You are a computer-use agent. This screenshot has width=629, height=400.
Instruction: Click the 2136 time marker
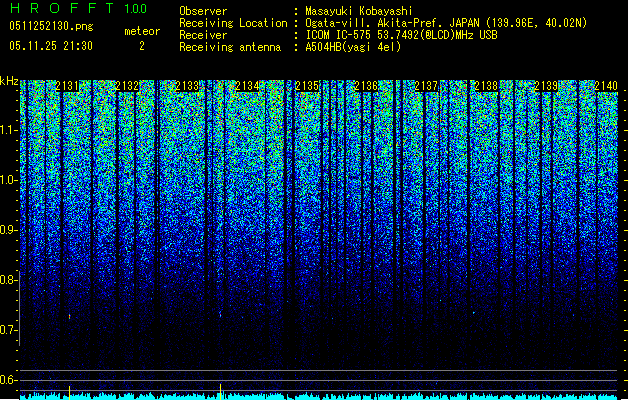click(x=366, y=86)
